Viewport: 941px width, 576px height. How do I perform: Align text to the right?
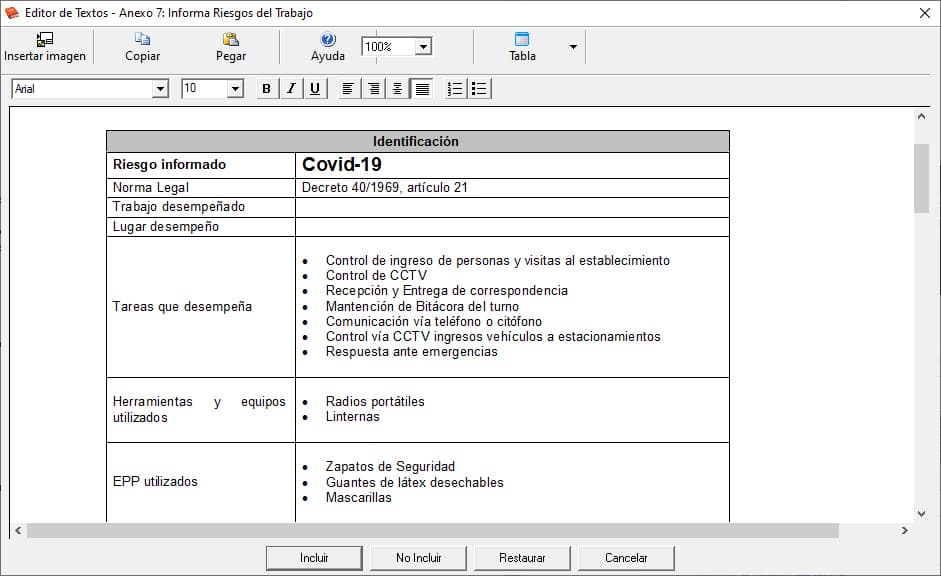click(x=373, y=89)
